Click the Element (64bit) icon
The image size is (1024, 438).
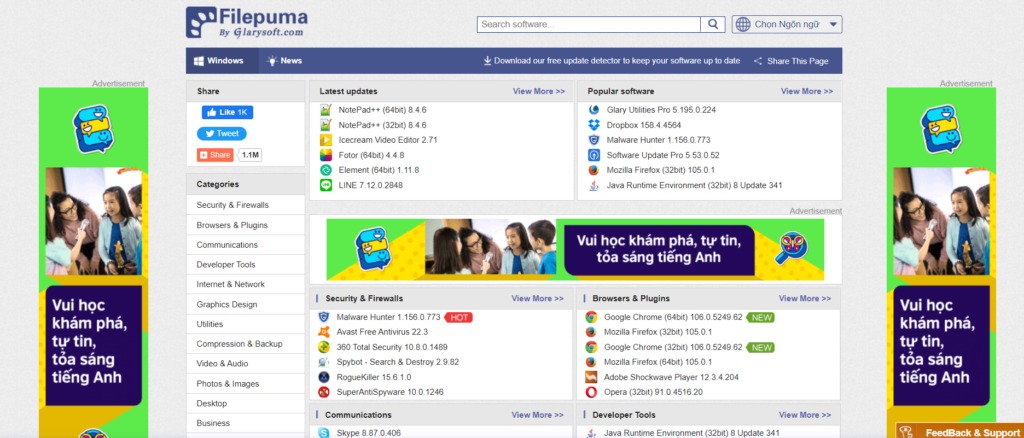(x=326, y=170)
